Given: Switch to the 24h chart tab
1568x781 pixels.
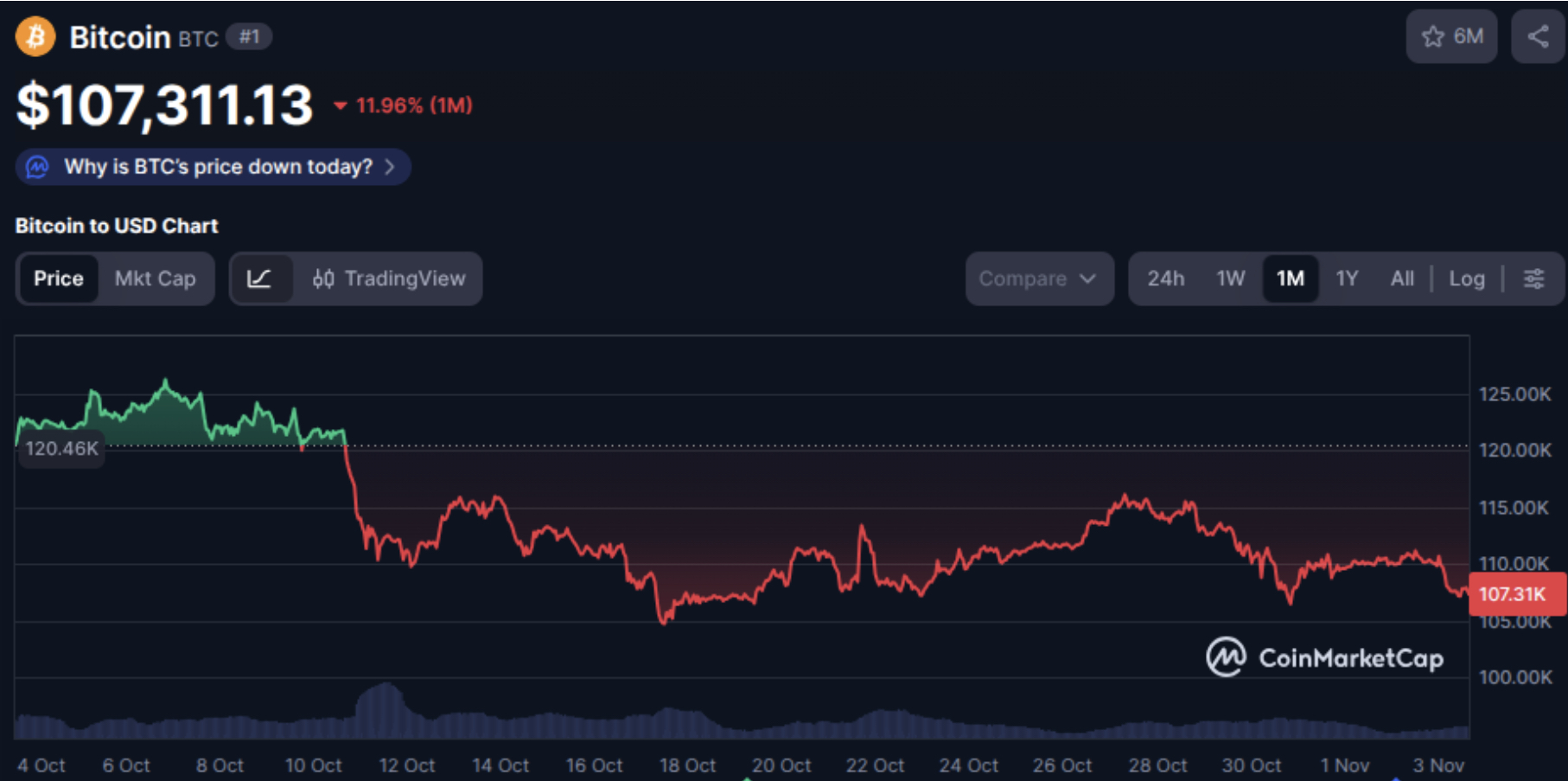Looking at the screenshot, I should (1166, 278).
